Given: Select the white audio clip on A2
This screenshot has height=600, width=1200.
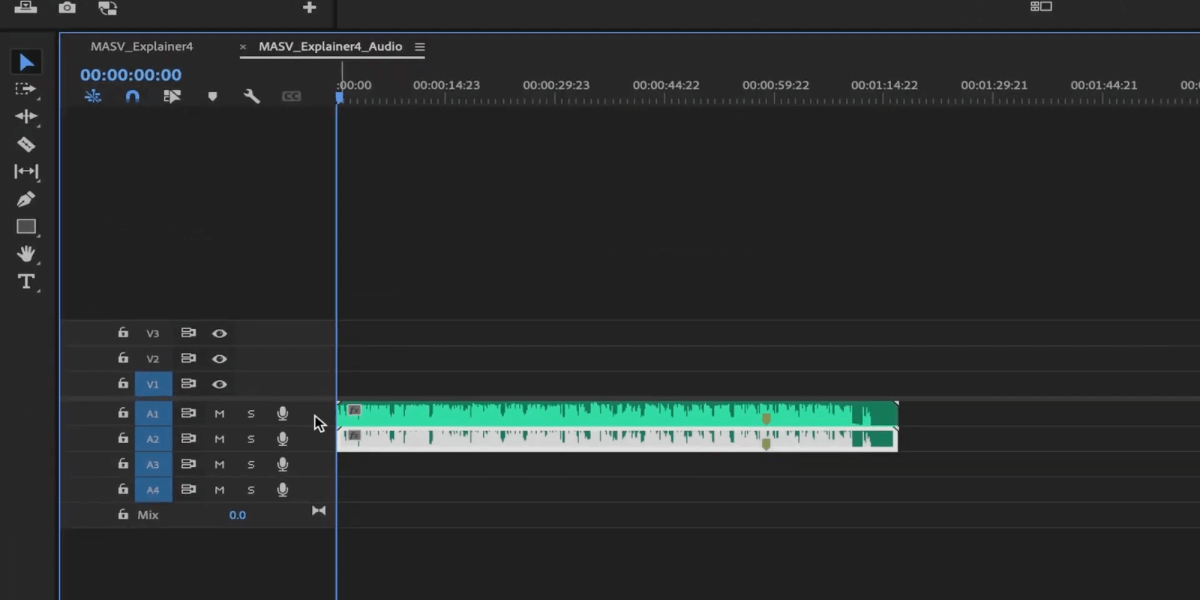Looking at the screenshot, I should 617,439.
